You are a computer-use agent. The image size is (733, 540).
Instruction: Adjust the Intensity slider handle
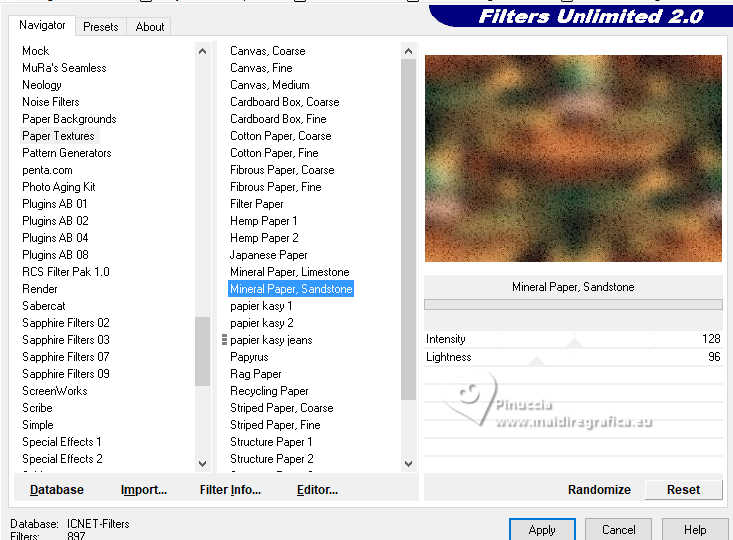[575, 344]
